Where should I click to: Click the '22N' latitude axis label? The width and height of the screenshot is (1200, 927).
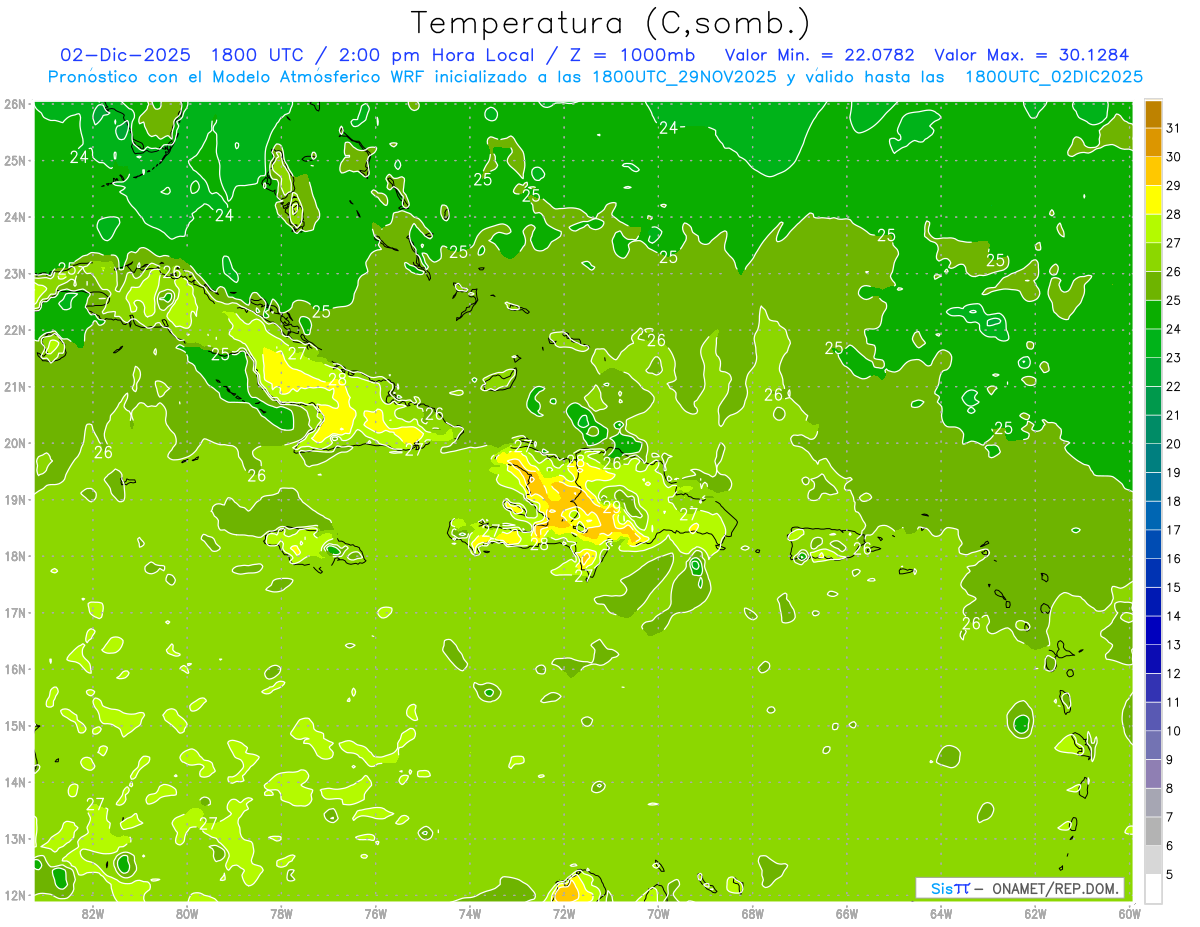click(14, 330)
